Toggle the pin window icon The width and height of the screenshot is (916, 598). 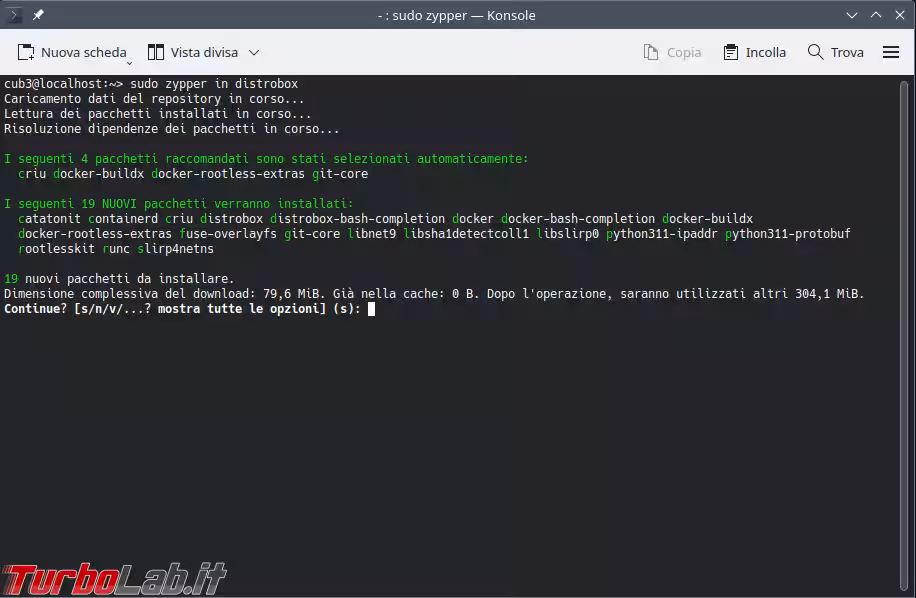(x=38, y=15)
